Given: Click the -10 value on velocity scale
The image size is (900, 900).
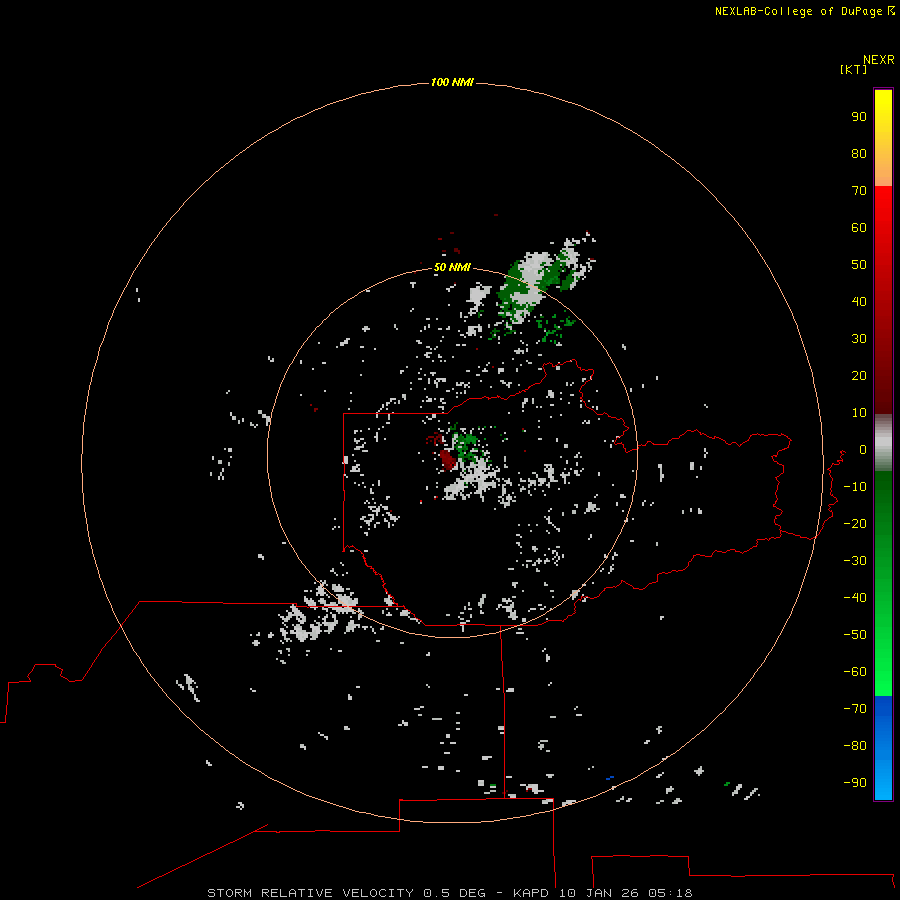Looking at the screenshot, I should coord(855,487).
